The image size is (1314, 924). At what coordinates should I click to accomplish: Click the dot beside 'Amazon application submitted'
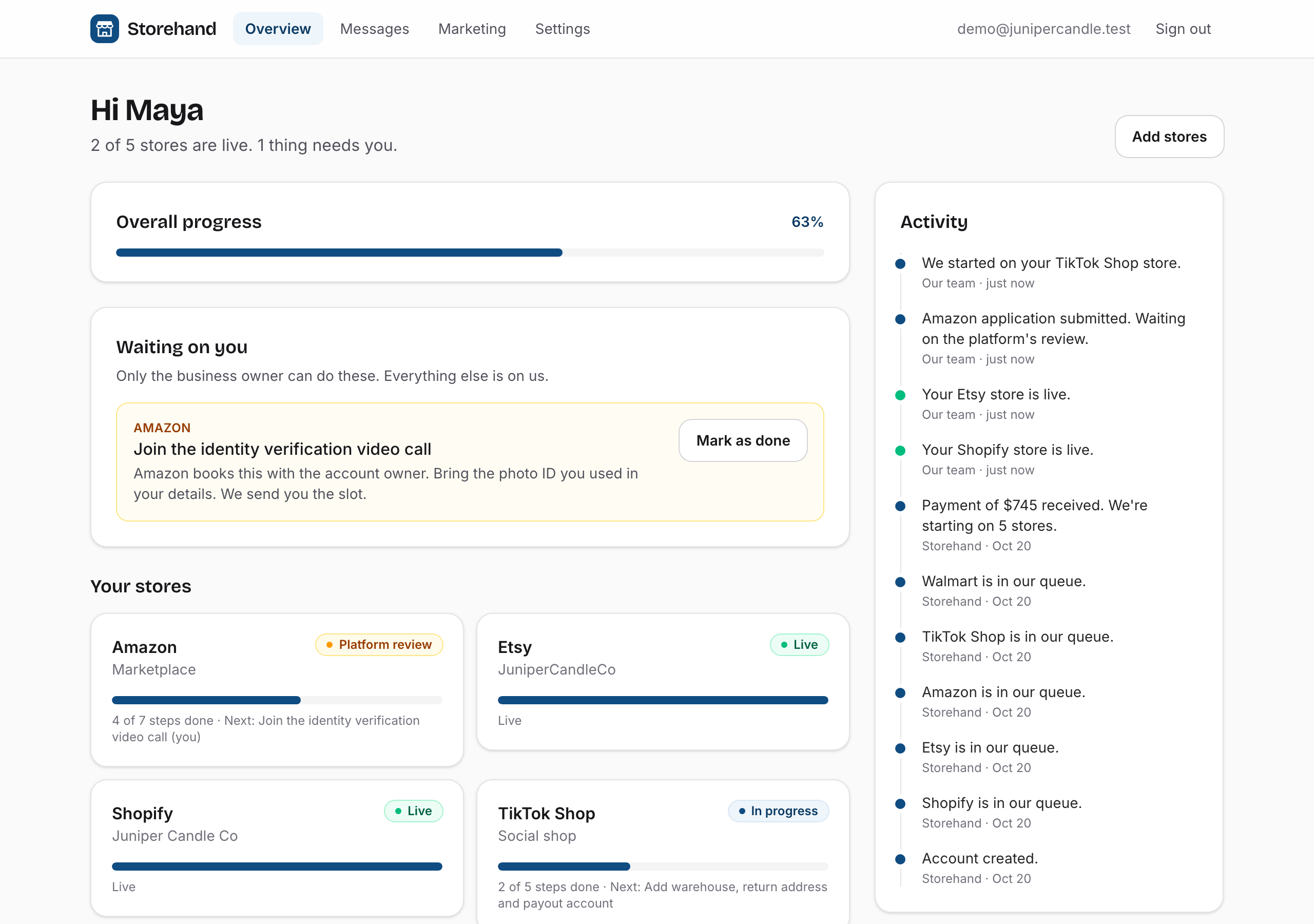pos(900,319)
